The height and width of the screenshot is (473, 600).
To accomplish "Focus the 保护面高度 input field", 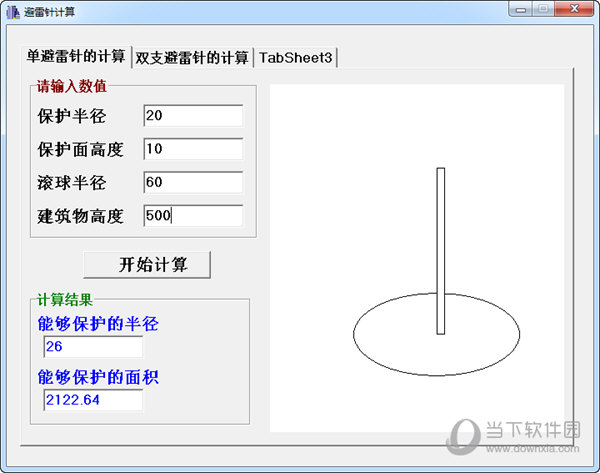I will [x=193, y=149].
